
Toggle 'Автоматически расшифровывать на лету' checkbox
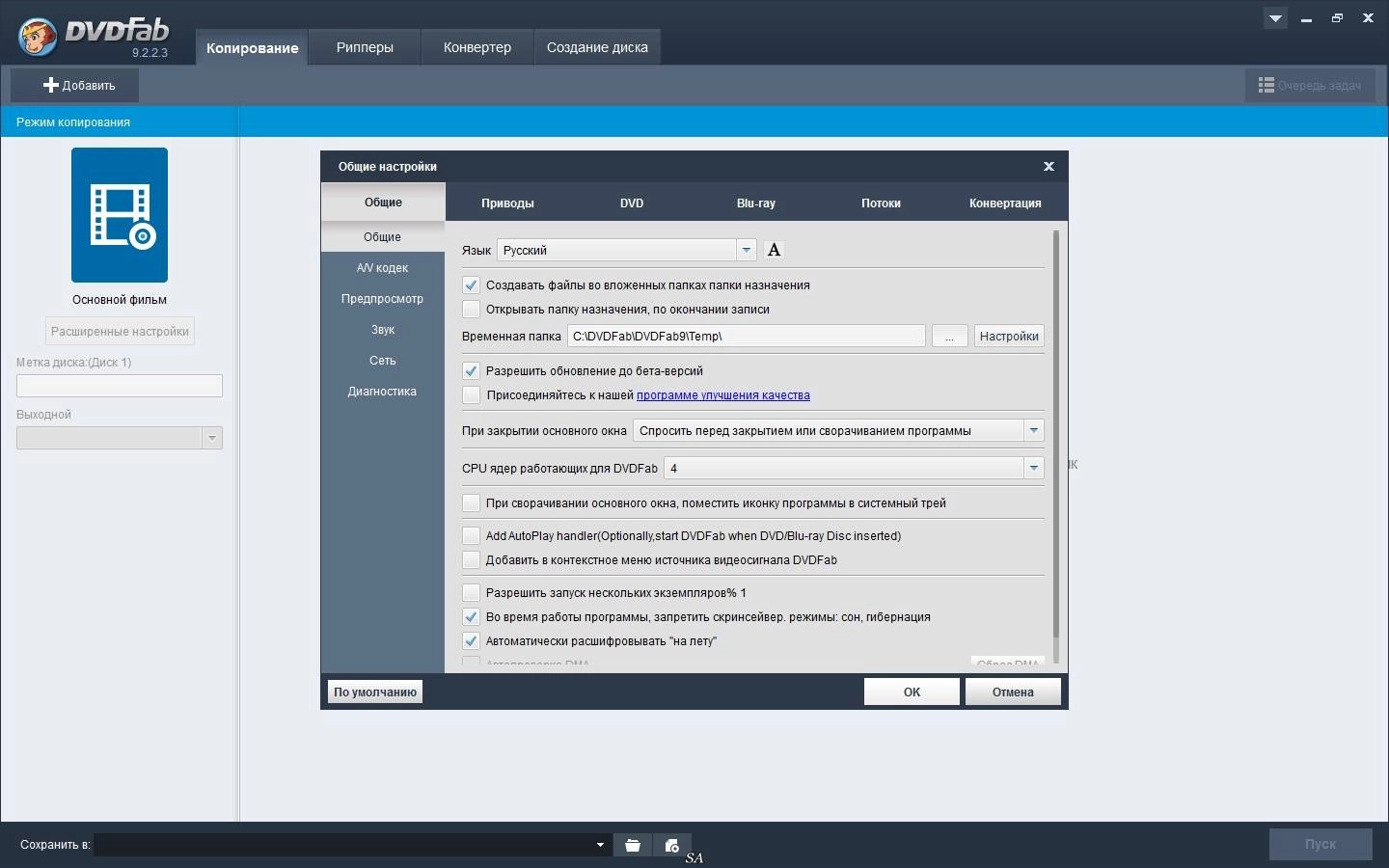tap(471, 641)
